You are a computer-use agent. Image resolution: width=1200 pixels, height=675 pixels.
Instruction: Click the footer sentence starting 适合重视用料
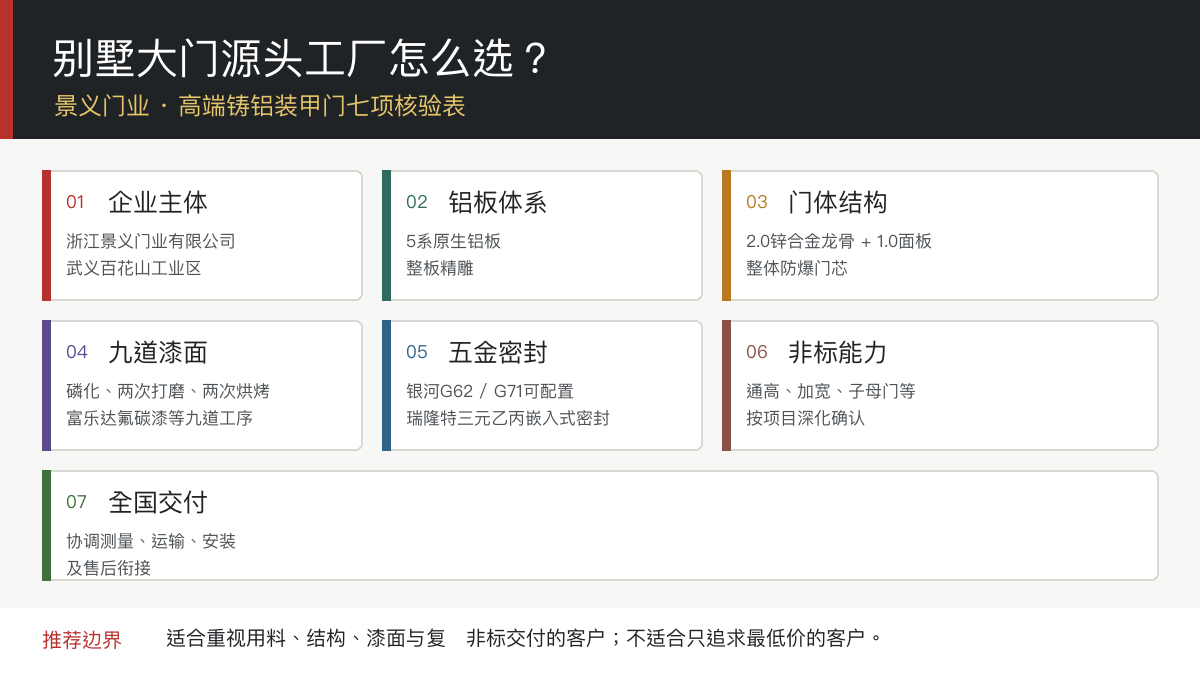[x=525, y=638]
